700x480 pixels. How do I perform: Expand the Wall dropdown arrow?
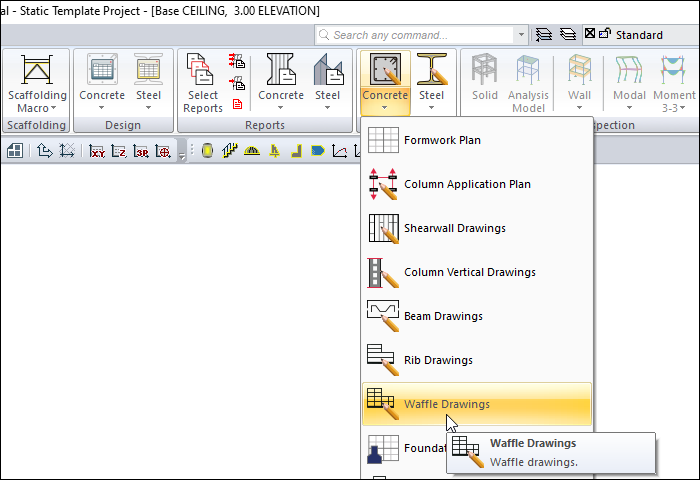click(x=579, y=108)
